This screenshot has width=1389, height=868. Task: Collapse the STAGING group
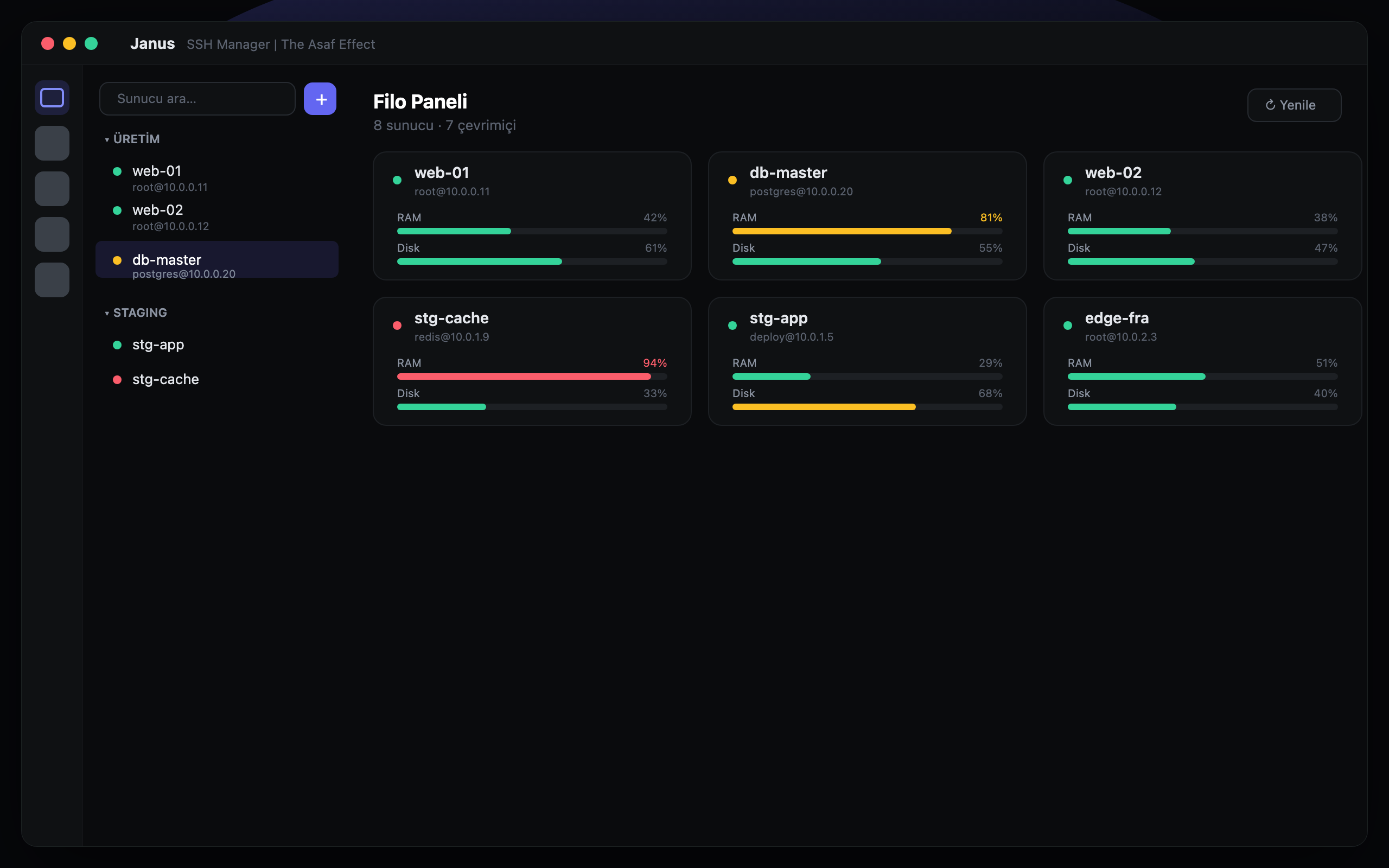pyautogui.click(x=136, y=313)
